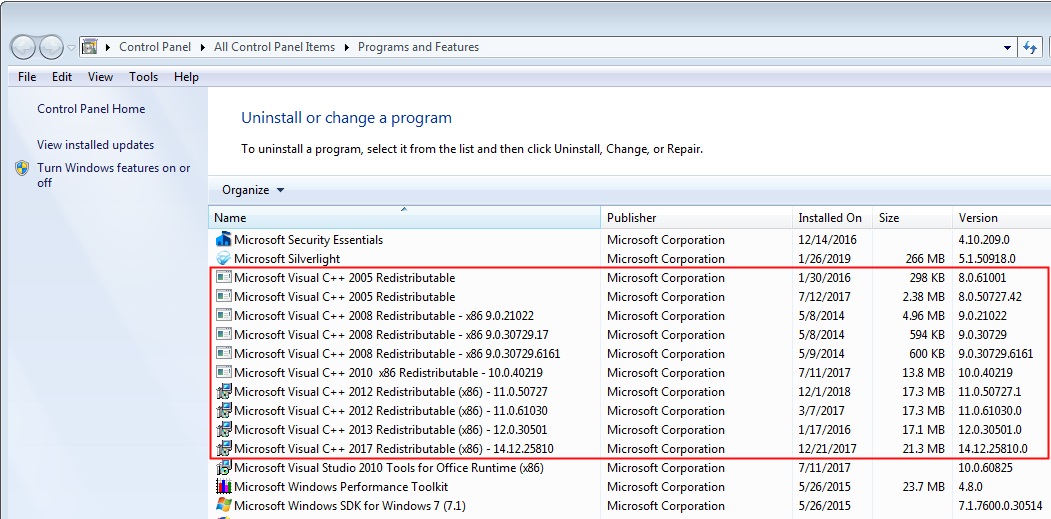
Task: Click install date '1/26/2019' for Silverlight
Action: (824, 258)
